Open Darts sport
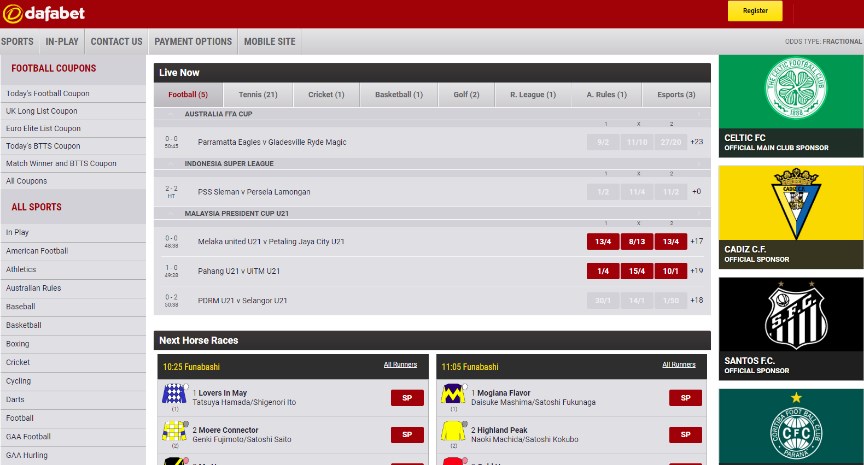864x465 pixels. (x=15, y=399)
